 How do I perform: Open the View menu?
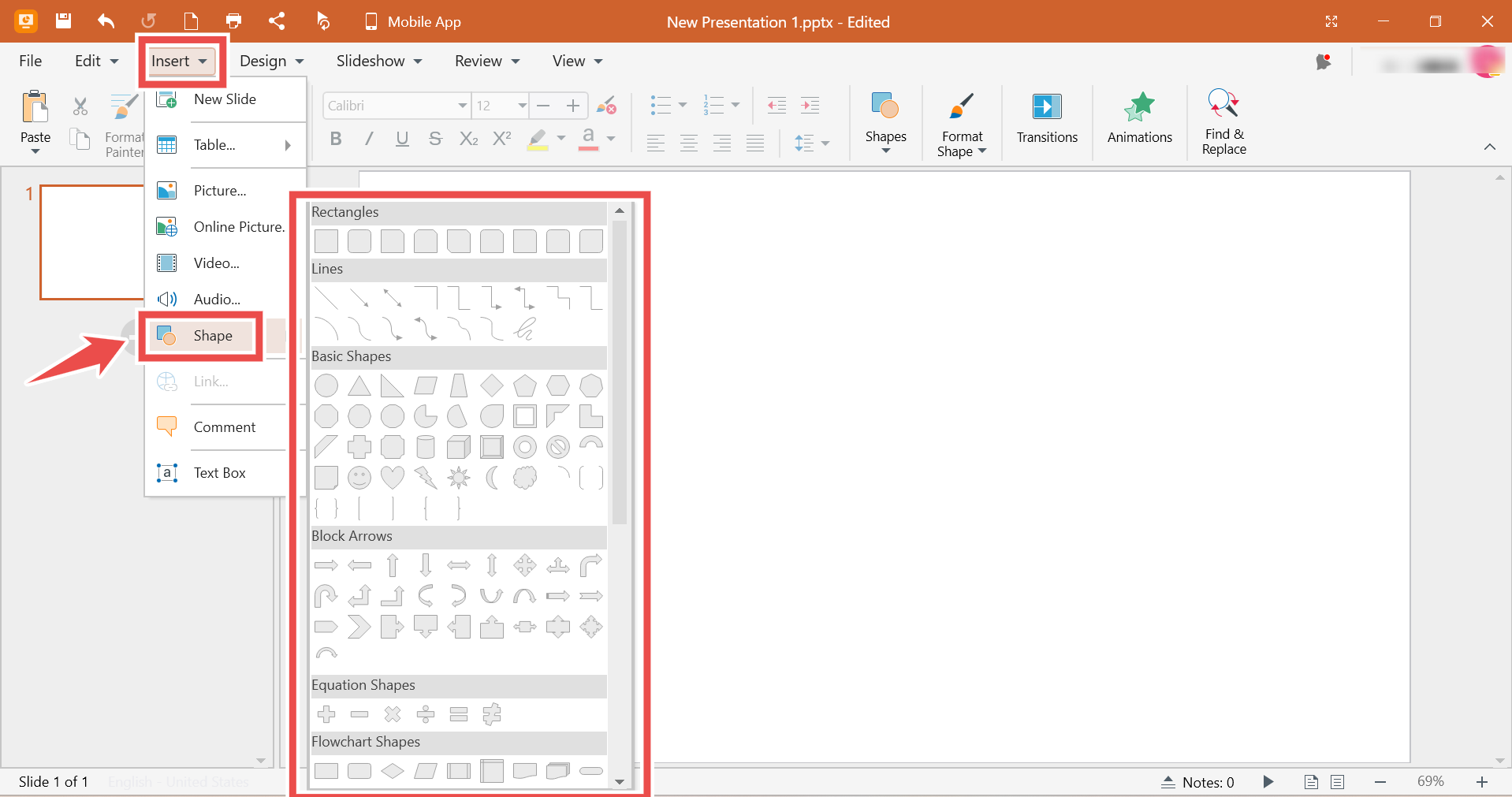click(x=577, y=61)
